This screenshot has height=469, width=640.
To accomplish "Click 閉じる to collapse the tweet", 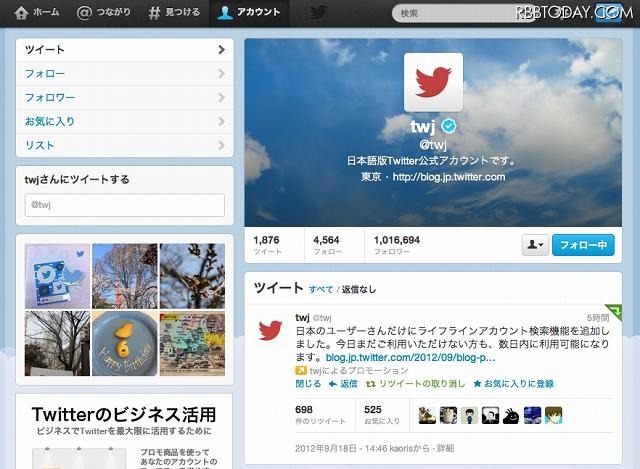I will [308, 384].
